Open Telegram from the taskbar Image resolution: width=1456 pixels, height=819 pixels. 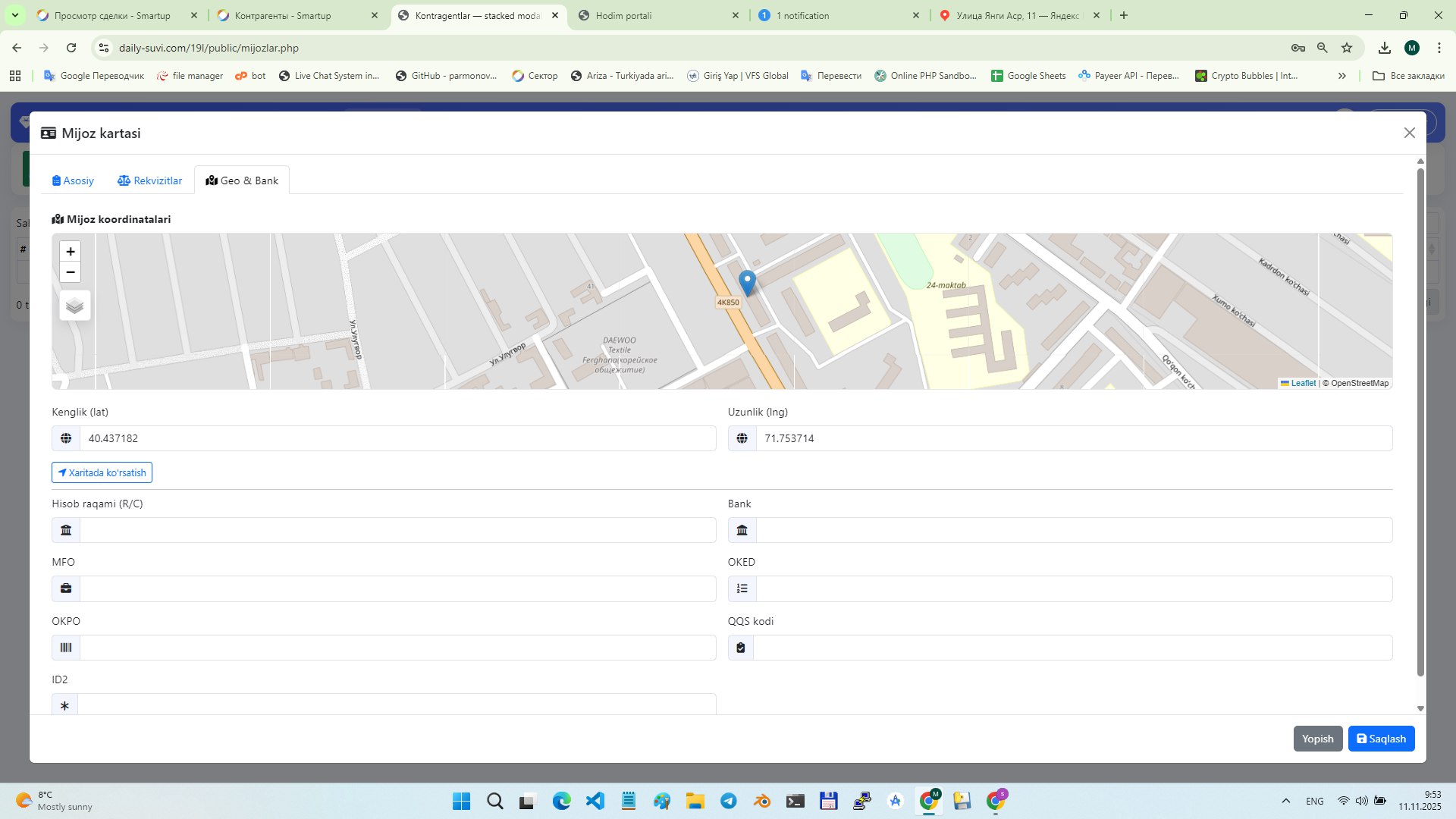pyautogui.click(x=729, y=801)
